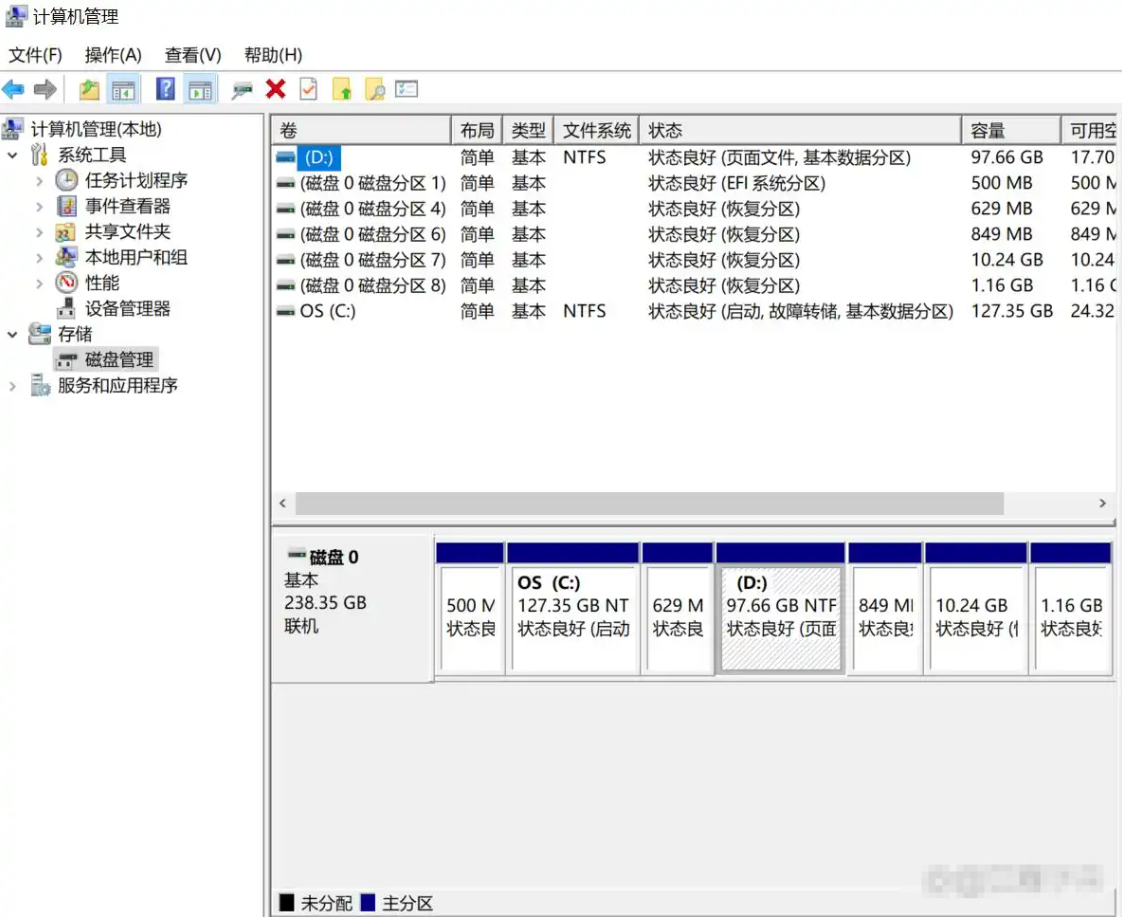Expand the 服务和应用程序 tree node
Screen dimensions: 1122x917
click(x=11, y=385)
